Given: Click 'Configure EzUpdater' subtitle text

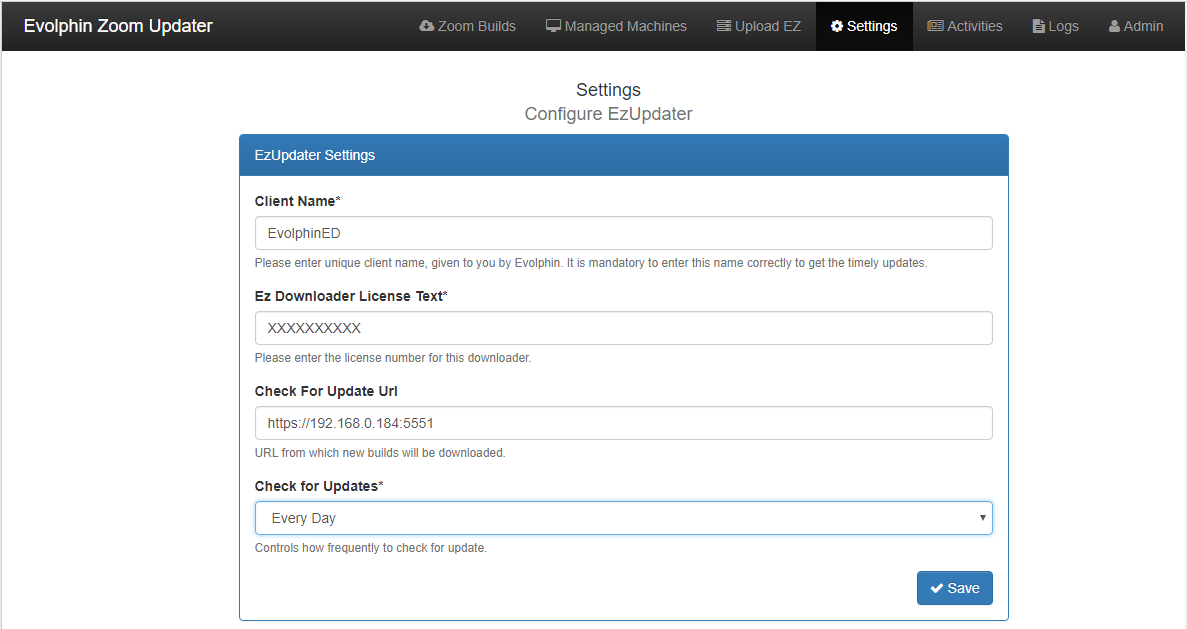Looking at the screenshot, I should (x=609, y=114).
